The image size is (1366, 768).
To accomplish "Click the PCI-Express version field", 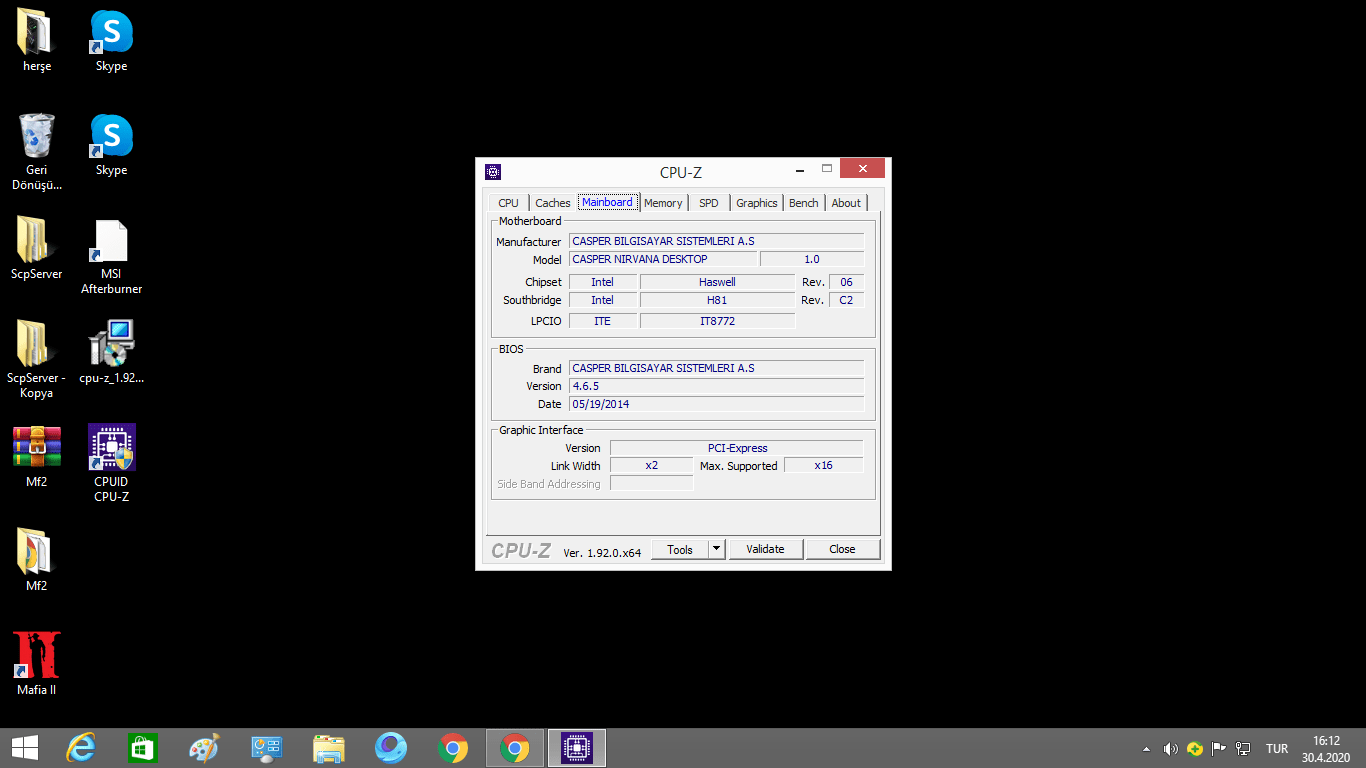I will pos(737,448).
